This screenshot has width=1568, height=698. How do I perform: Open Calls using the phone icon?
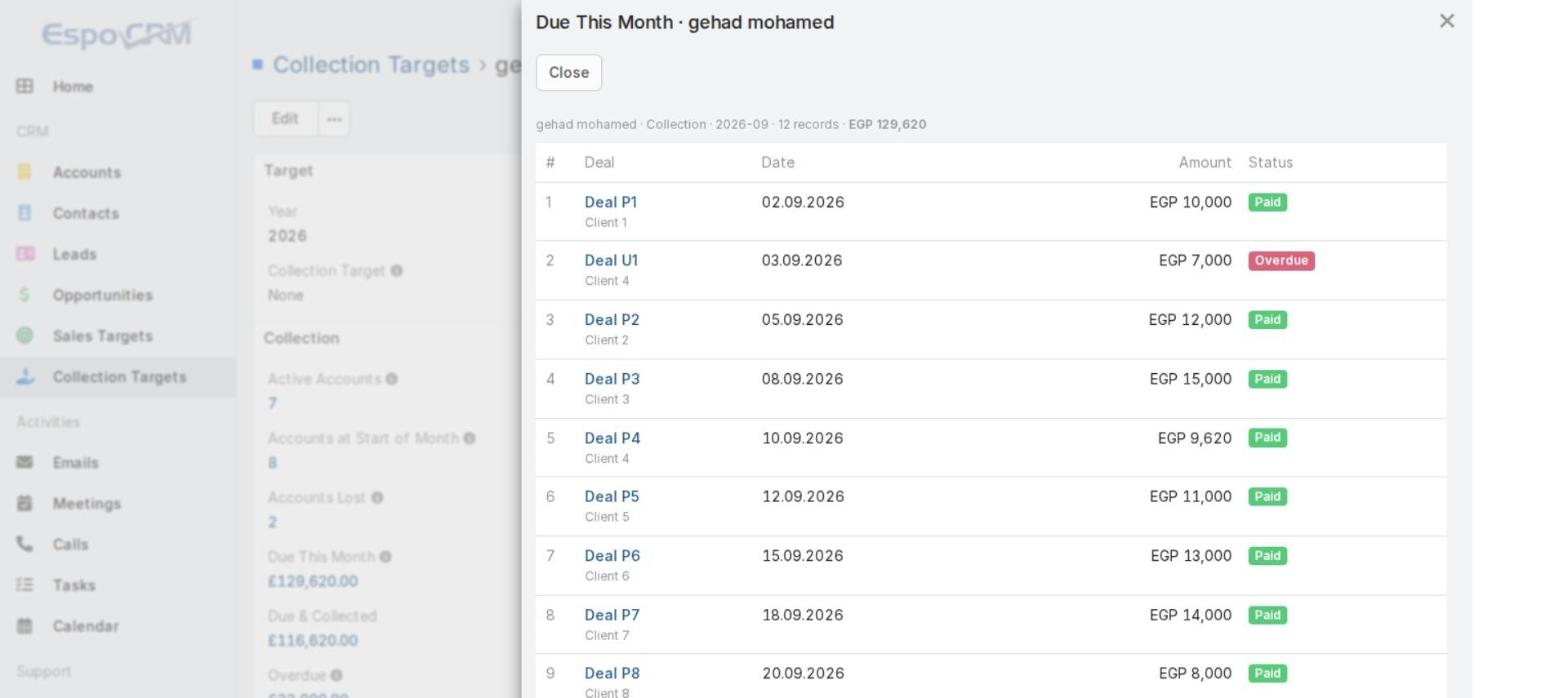click(x=25, y=544)
